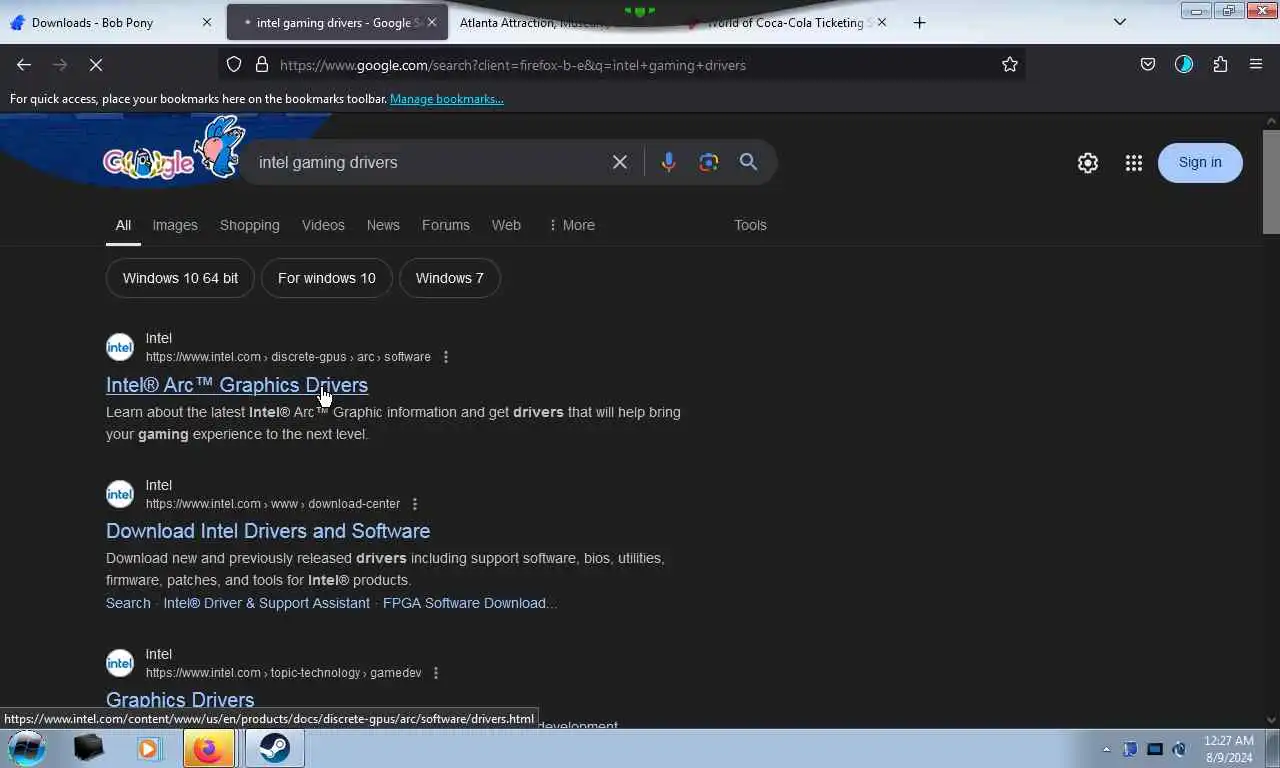Open Firefox from the taskbar
This screenshot has width=1280, height=768.
pyautogui.click(x=208, y=748)
